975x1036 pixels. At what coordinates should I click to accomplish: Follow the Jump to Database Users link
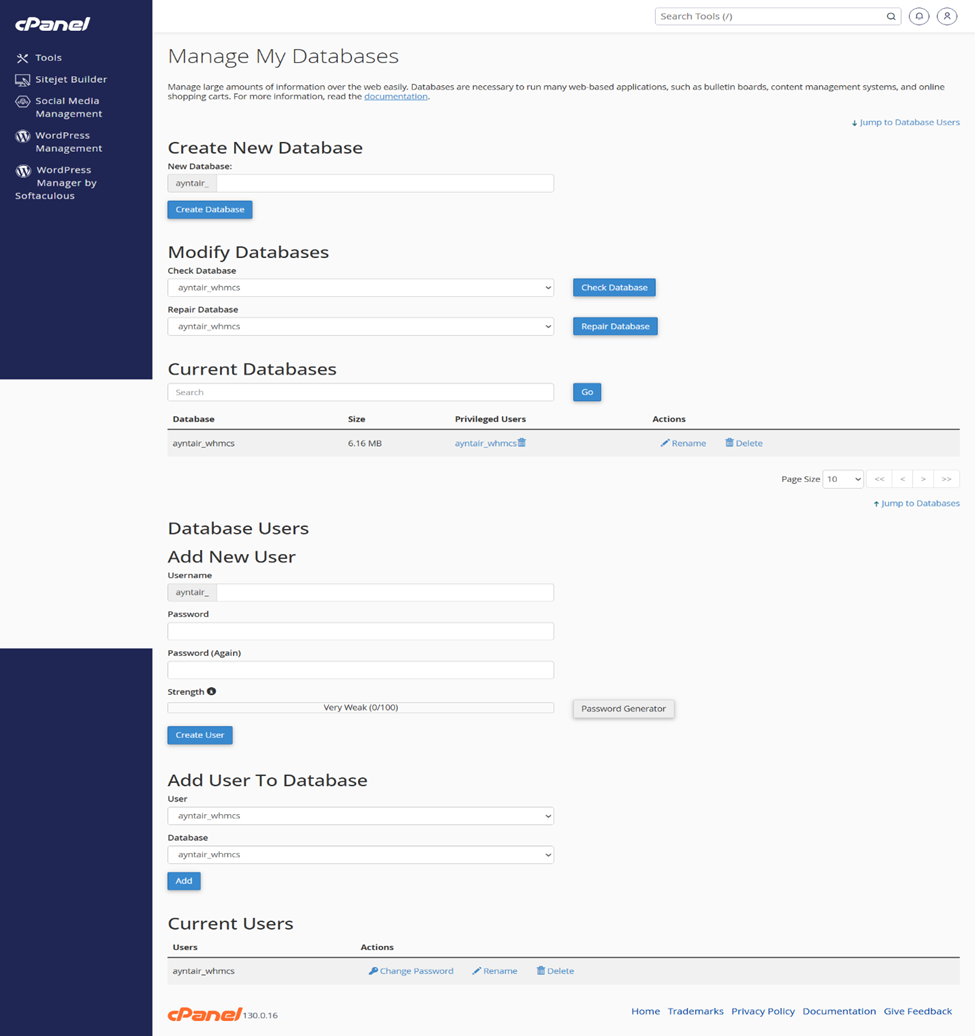pos(905,123)
